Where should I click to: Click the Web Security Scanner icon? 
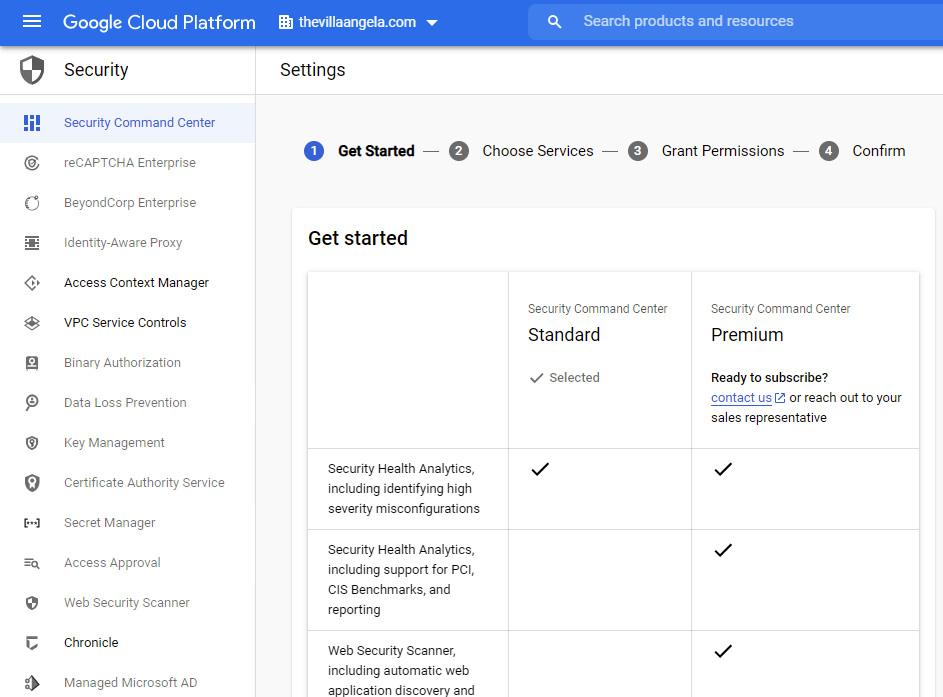(32, 603)
